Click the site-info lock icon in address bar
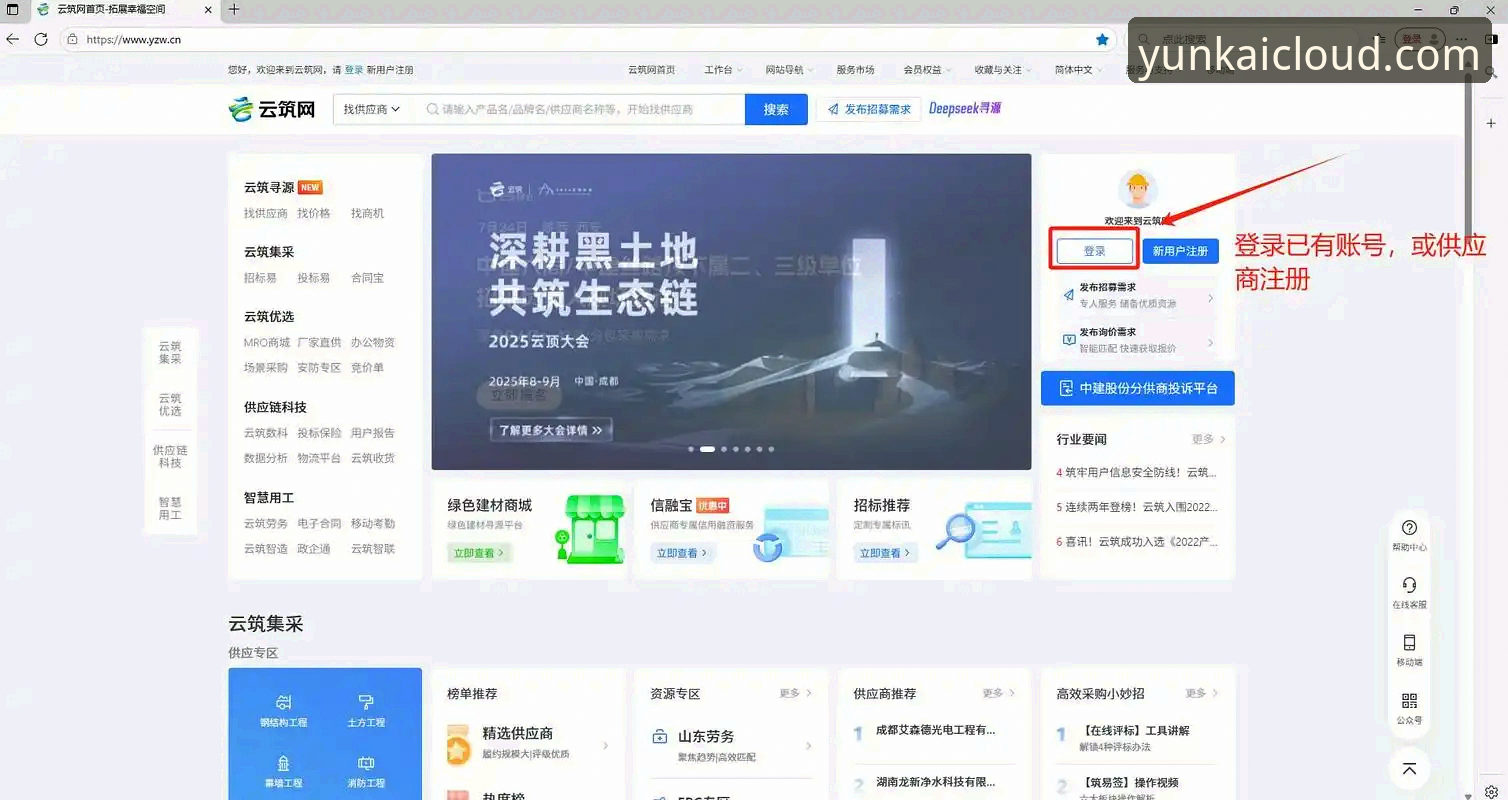This screenshot has width=1508, height=800. tap(72, 40)
